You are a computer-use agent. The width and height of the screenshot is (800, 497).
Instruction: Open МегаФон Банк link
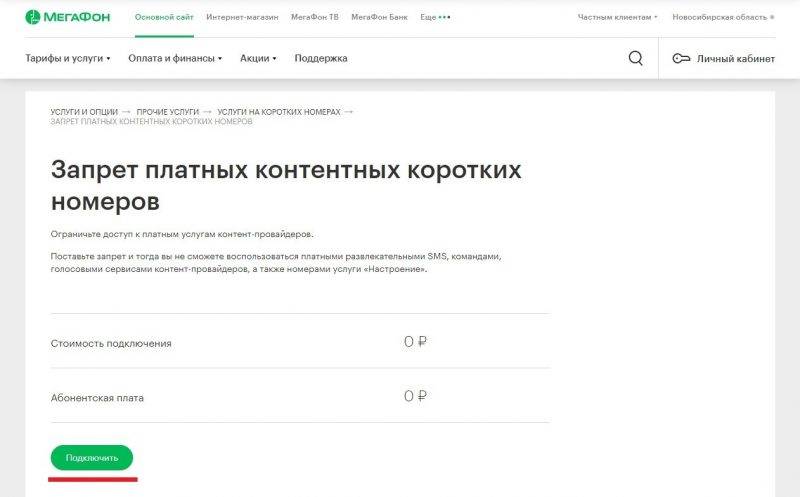point(380,17)
